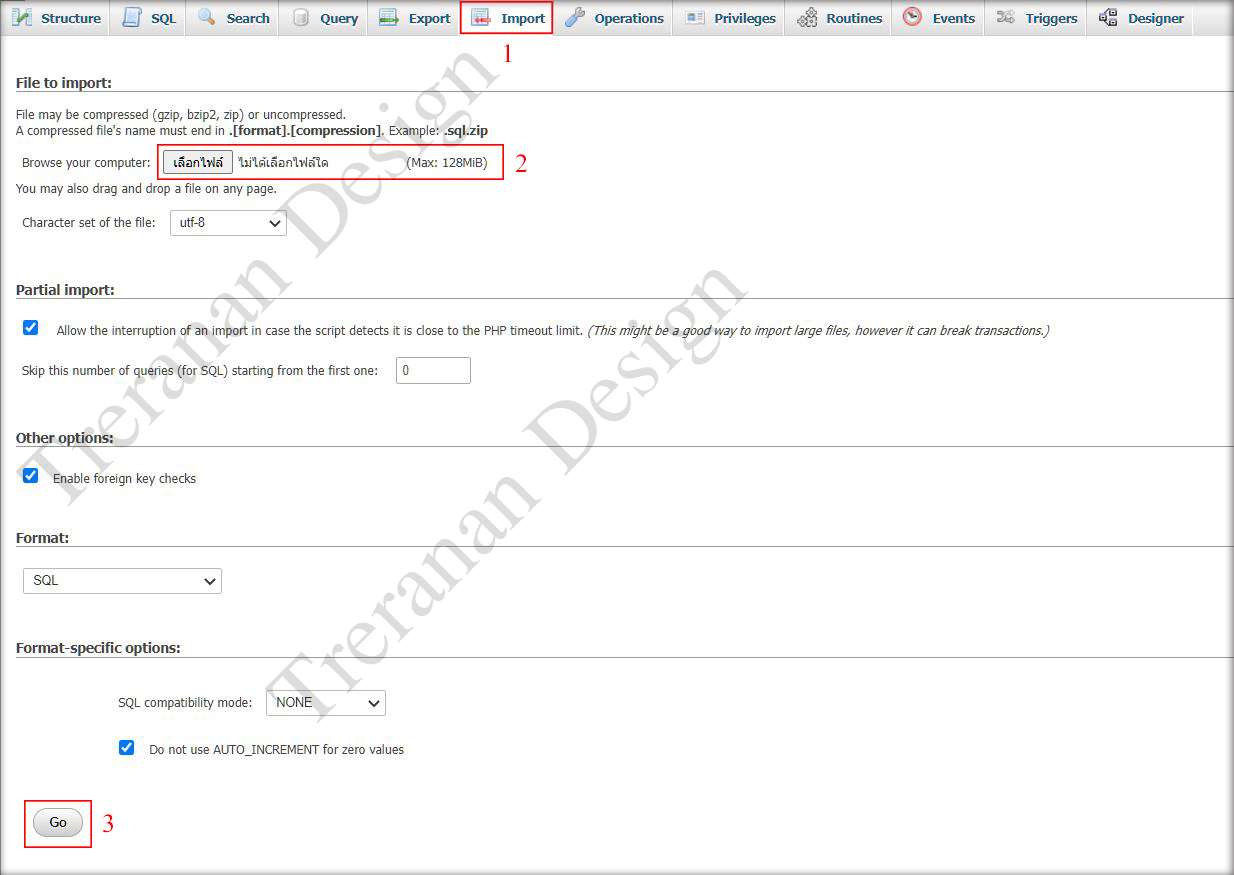Open the SQL compatibility mode dropdown

click(326, 703)
